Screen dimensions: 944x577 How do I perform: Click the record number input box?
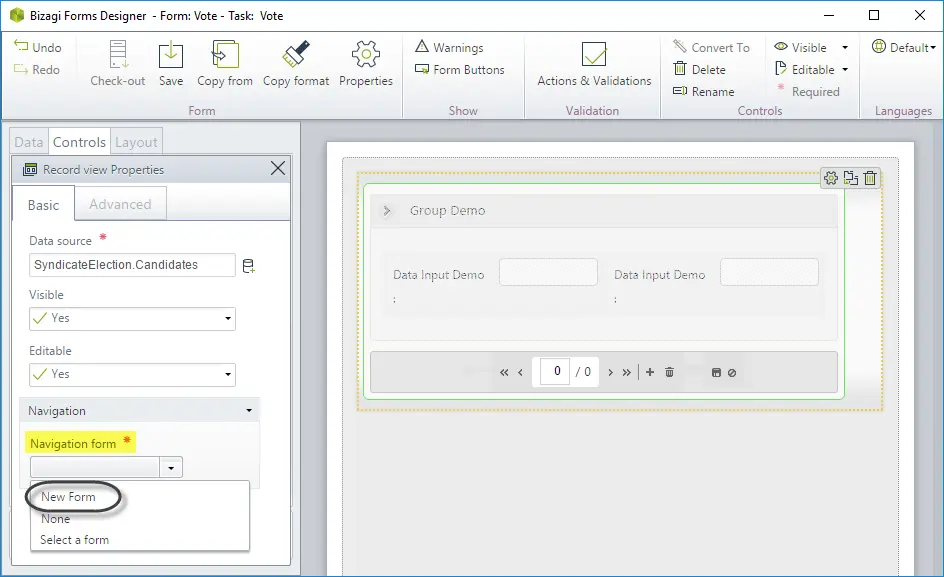click(554, 372)
